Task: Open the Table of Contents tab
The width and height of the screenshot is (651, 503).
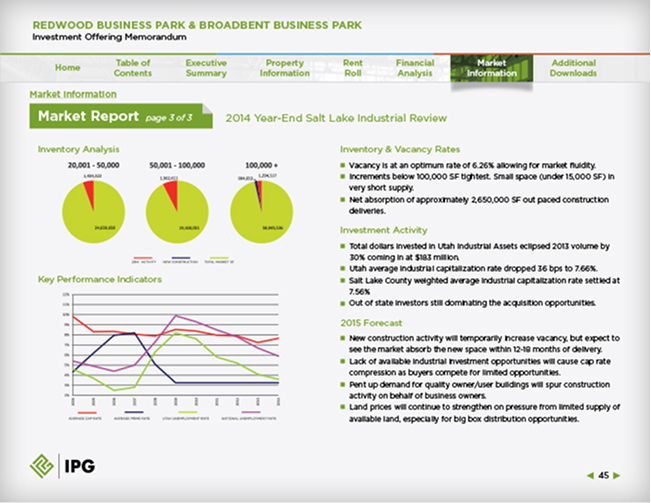Action: [133, 68]
